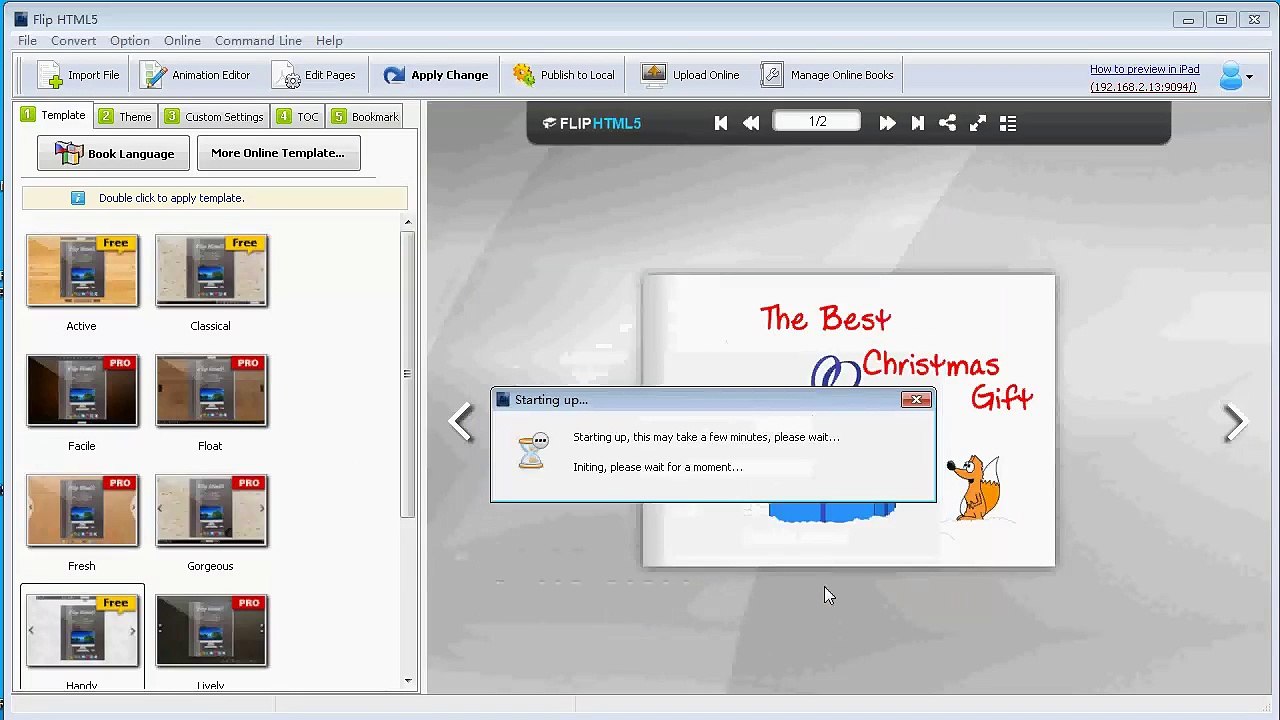Open the Option menu
The width and height of the screenshot is (1280, 720).
click(x=130, y=41)
